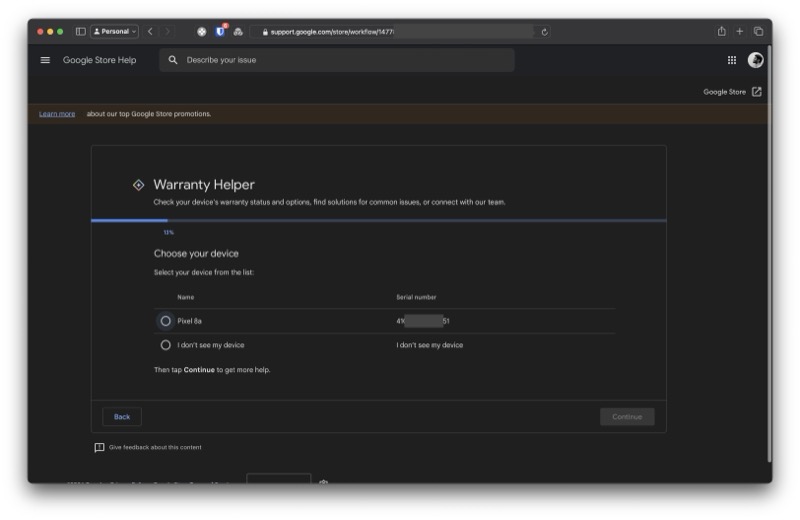Screen dimensions: 800x520
Task: Open the Bitwarden shield extension
Action: (x=220, y=32)
